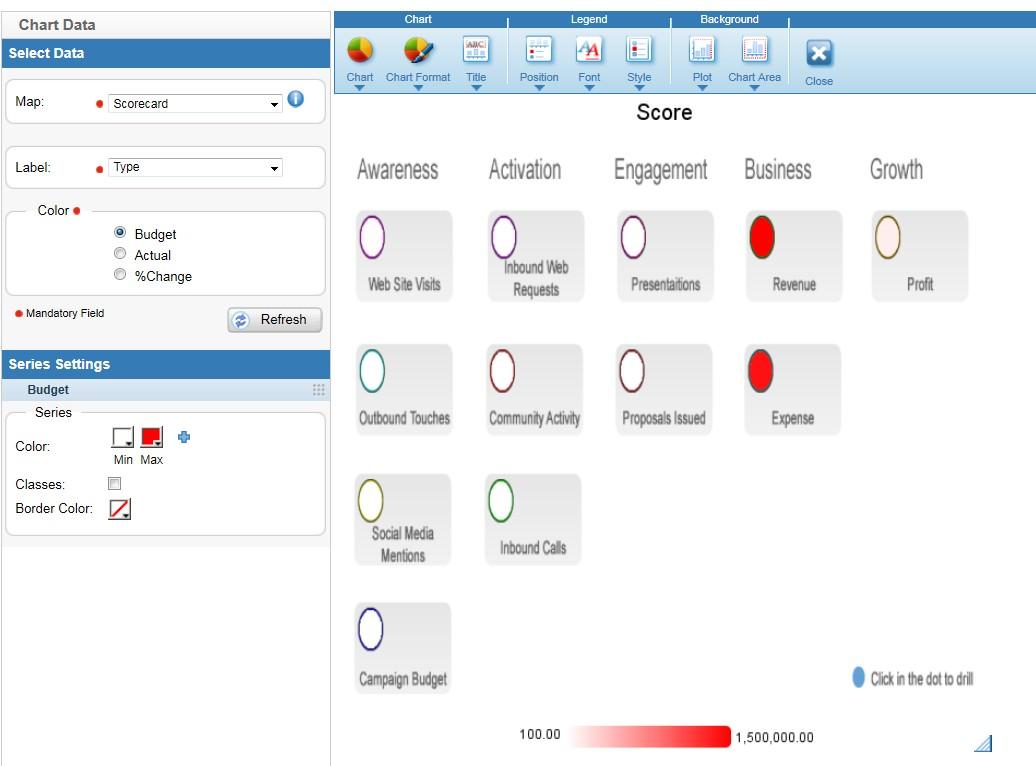Click the Profit indicator circle
Screen dimensions: 1036x766
point(887,237)
